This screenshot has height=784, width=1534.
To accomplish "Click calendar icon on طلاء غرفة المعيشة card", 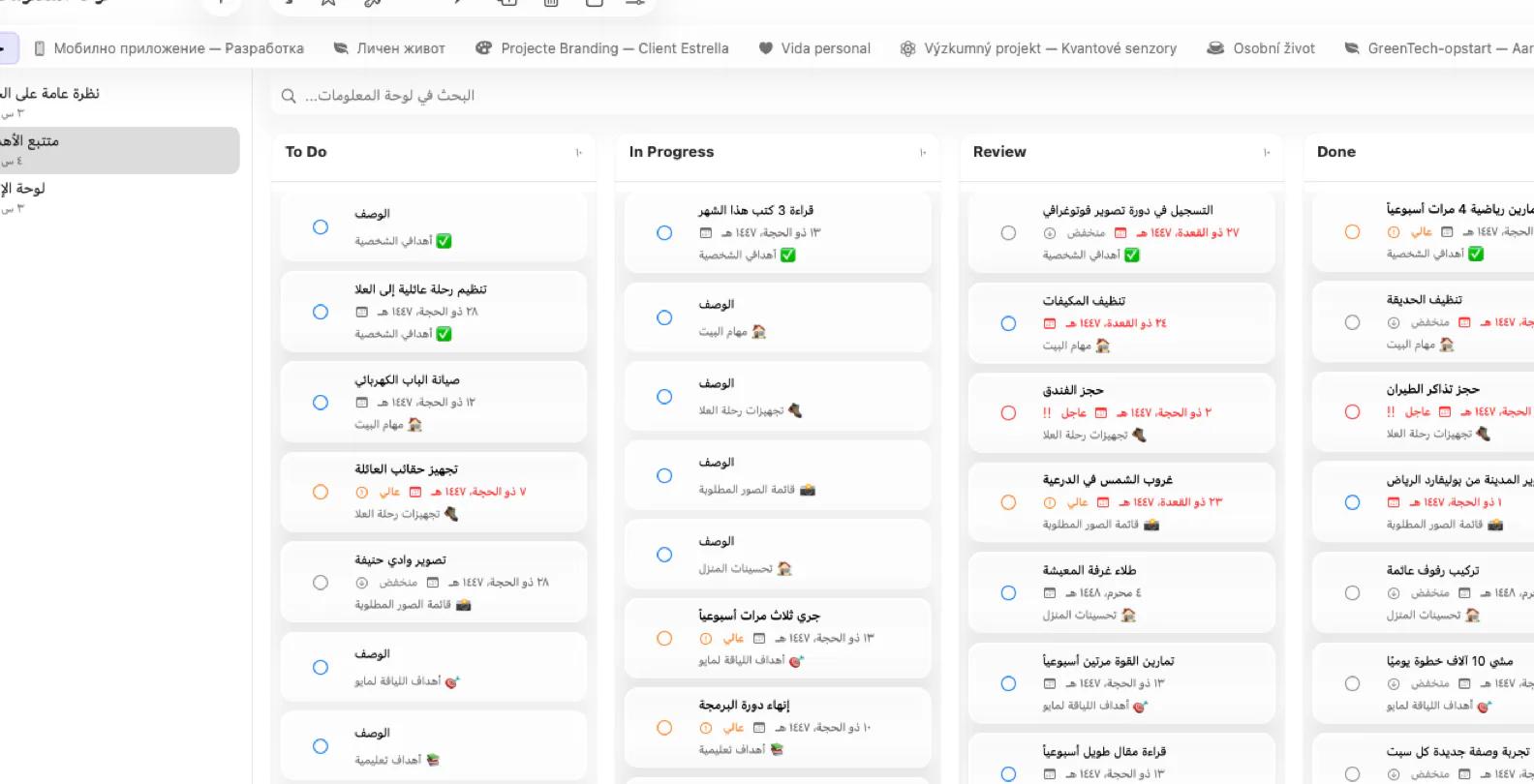I will click(x=1050, y=593).
